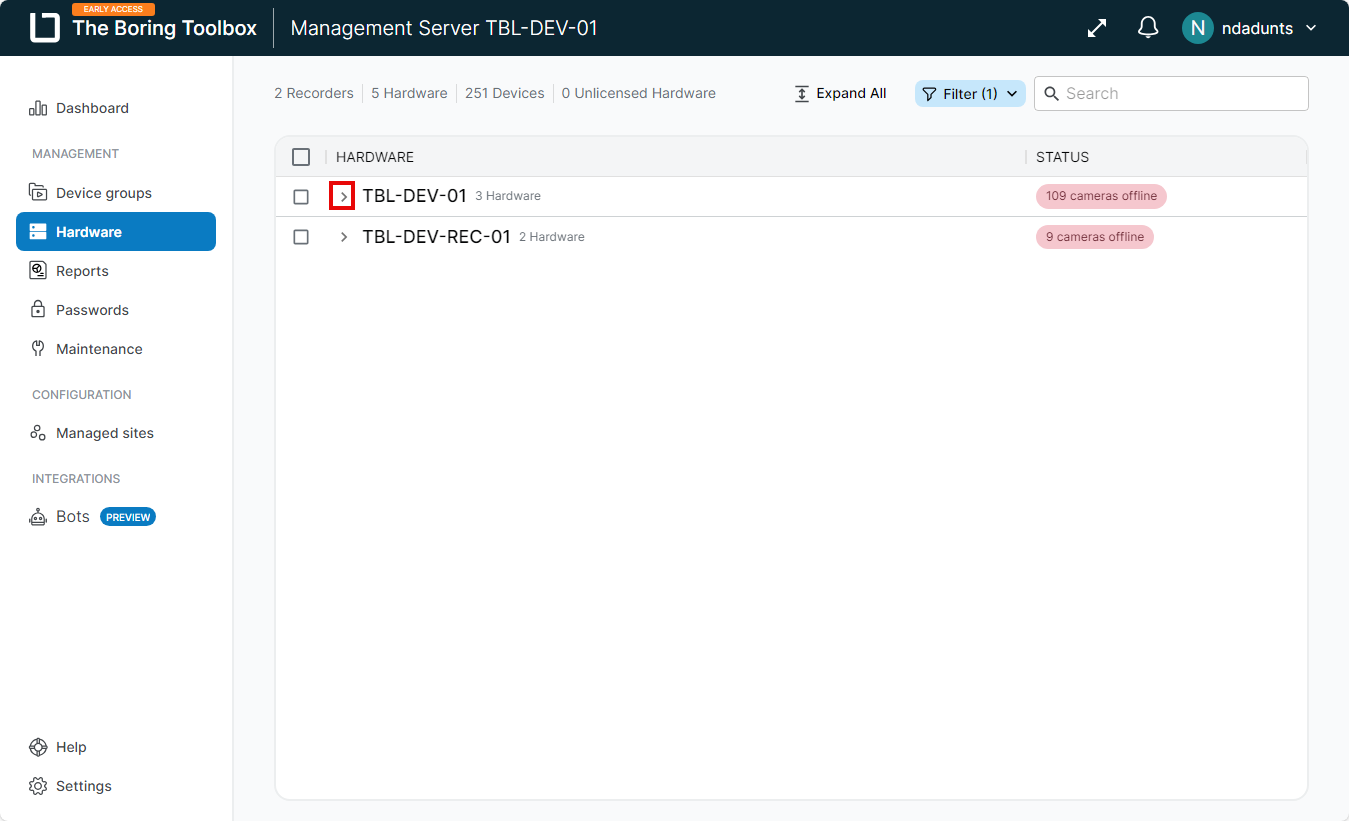Click the ndadunts user avatar
The height and width of the screenshot is (821, 1349).
click(x=1197, y=28)
